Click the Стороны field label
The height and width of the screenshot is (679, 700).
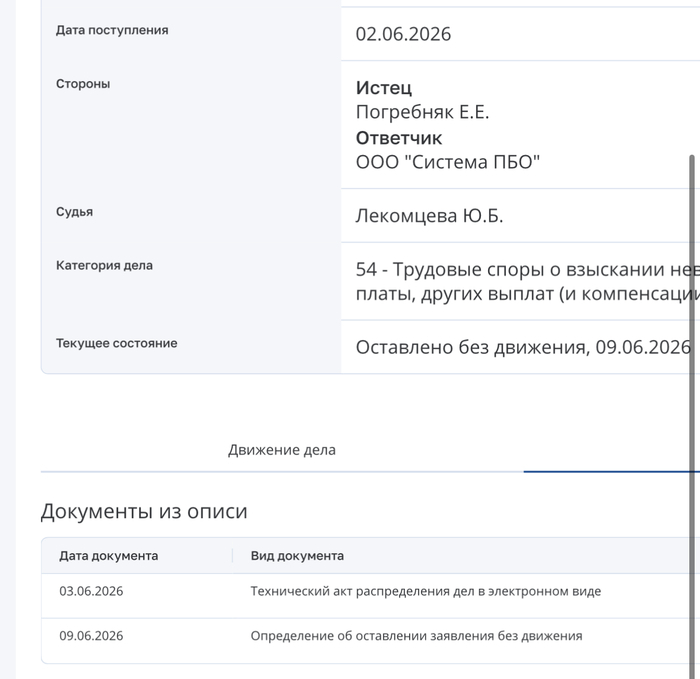coord(83,84)
